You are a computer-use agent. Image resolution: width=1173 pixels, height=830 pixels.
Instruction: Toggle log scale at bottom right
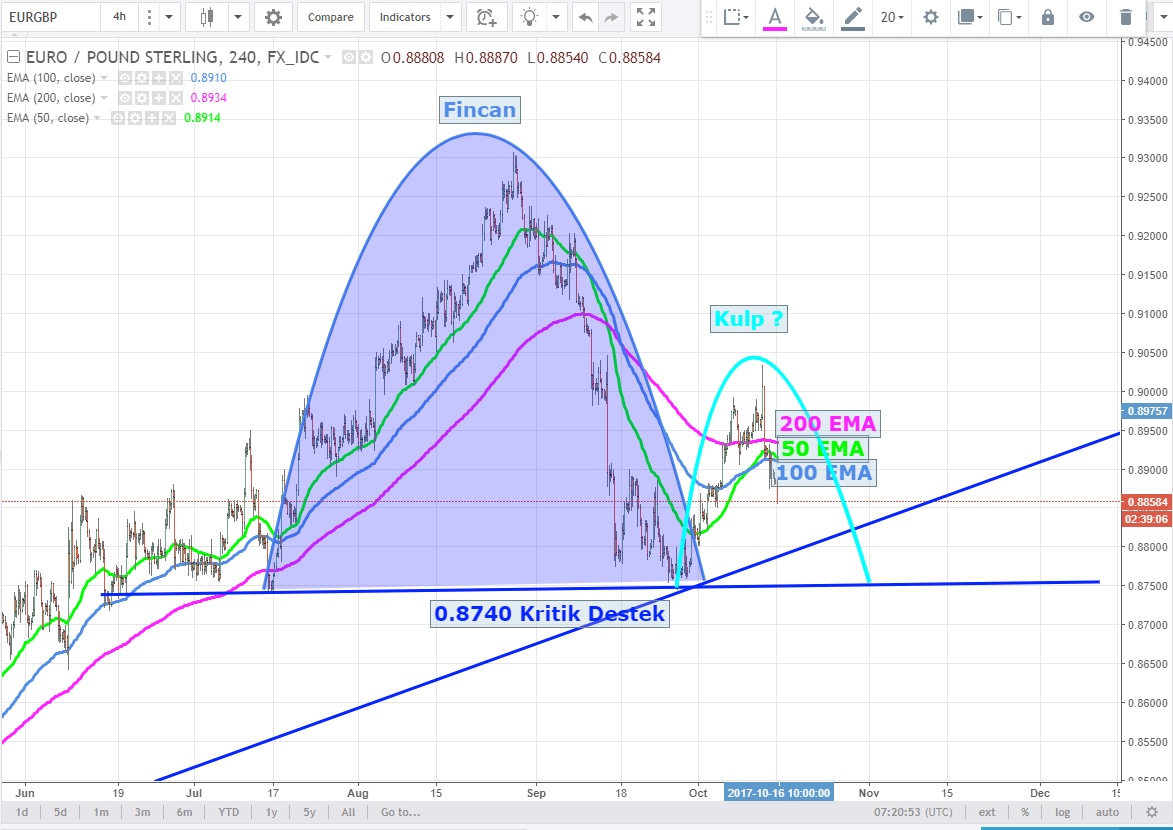1062,812
